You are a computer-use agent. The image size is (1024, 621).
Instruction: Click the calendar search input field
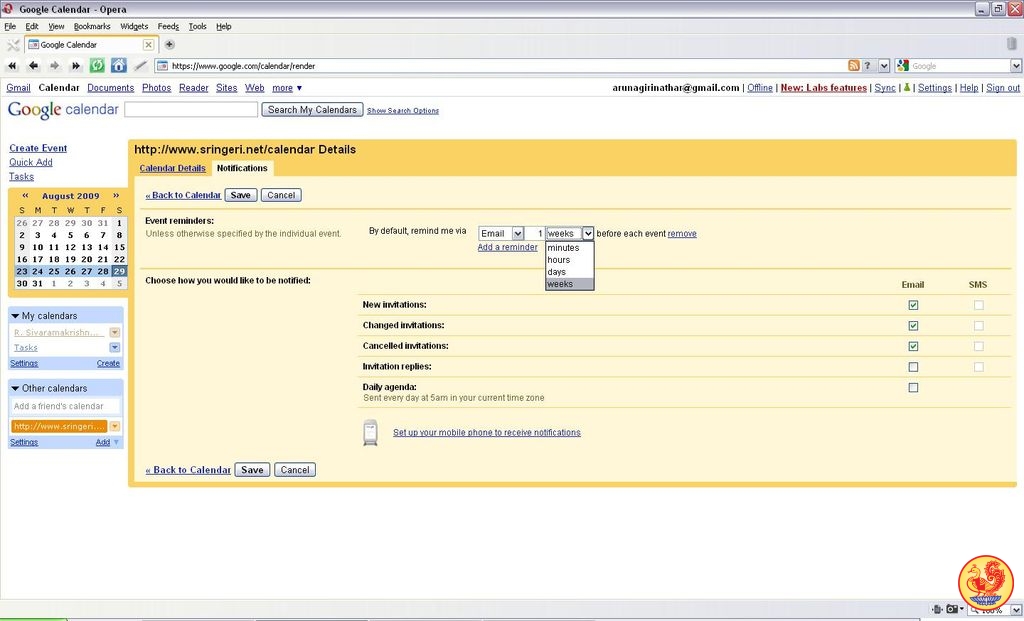[x=191, y=110]
